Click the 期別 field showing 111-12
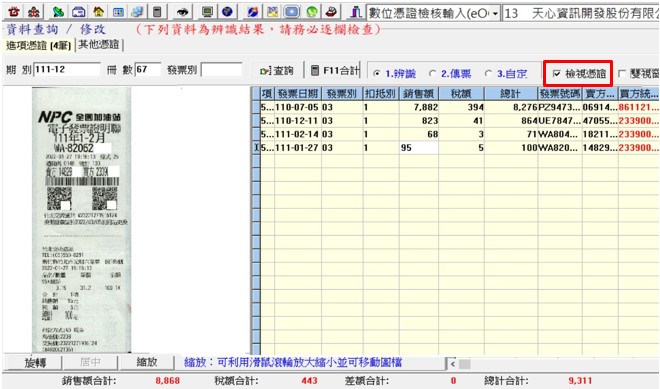Screen dimensions: 660x389 click(67, 69)
